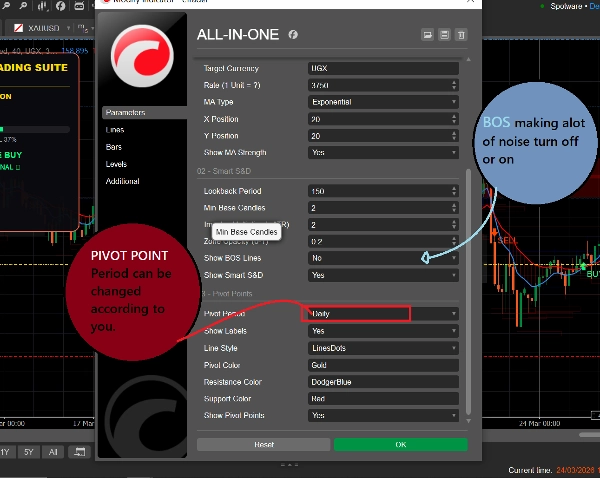Open the Show BOS Lines dropdown
The height and width of the screenshot is (478, 600).
[x=383, y=257]
